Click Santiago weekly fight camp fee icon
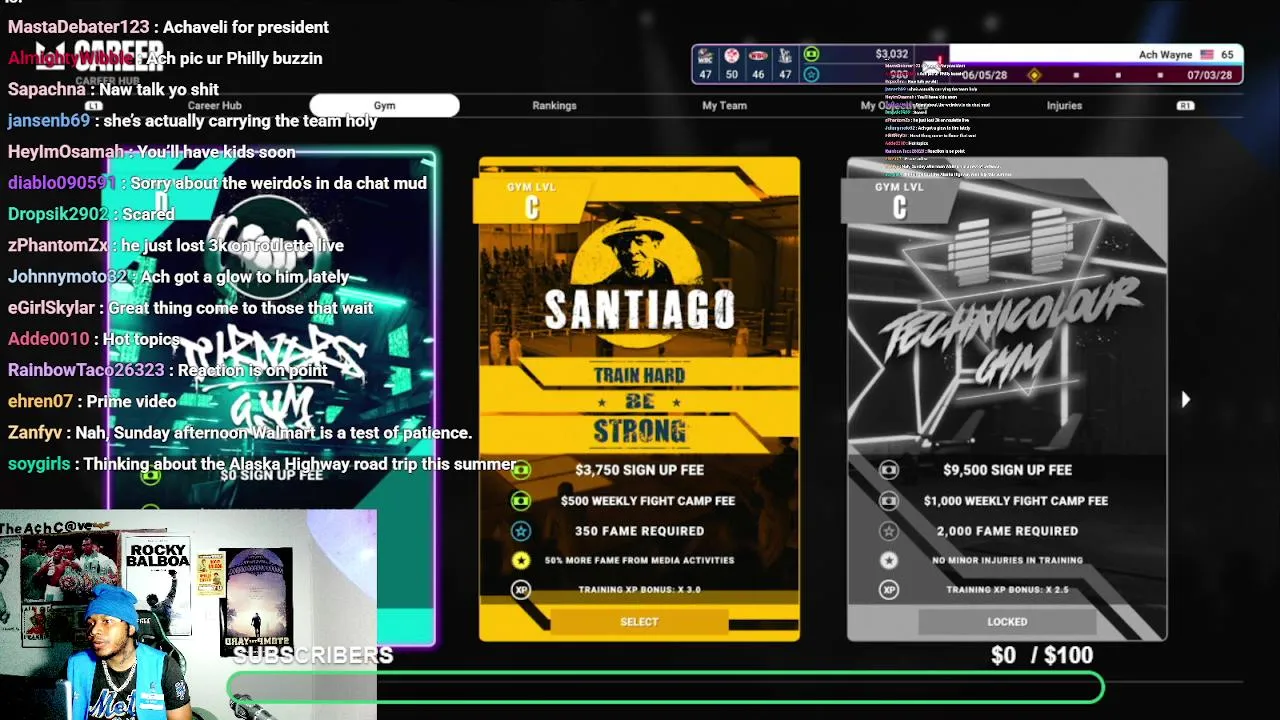1280x720 pixels. point(521,500)
